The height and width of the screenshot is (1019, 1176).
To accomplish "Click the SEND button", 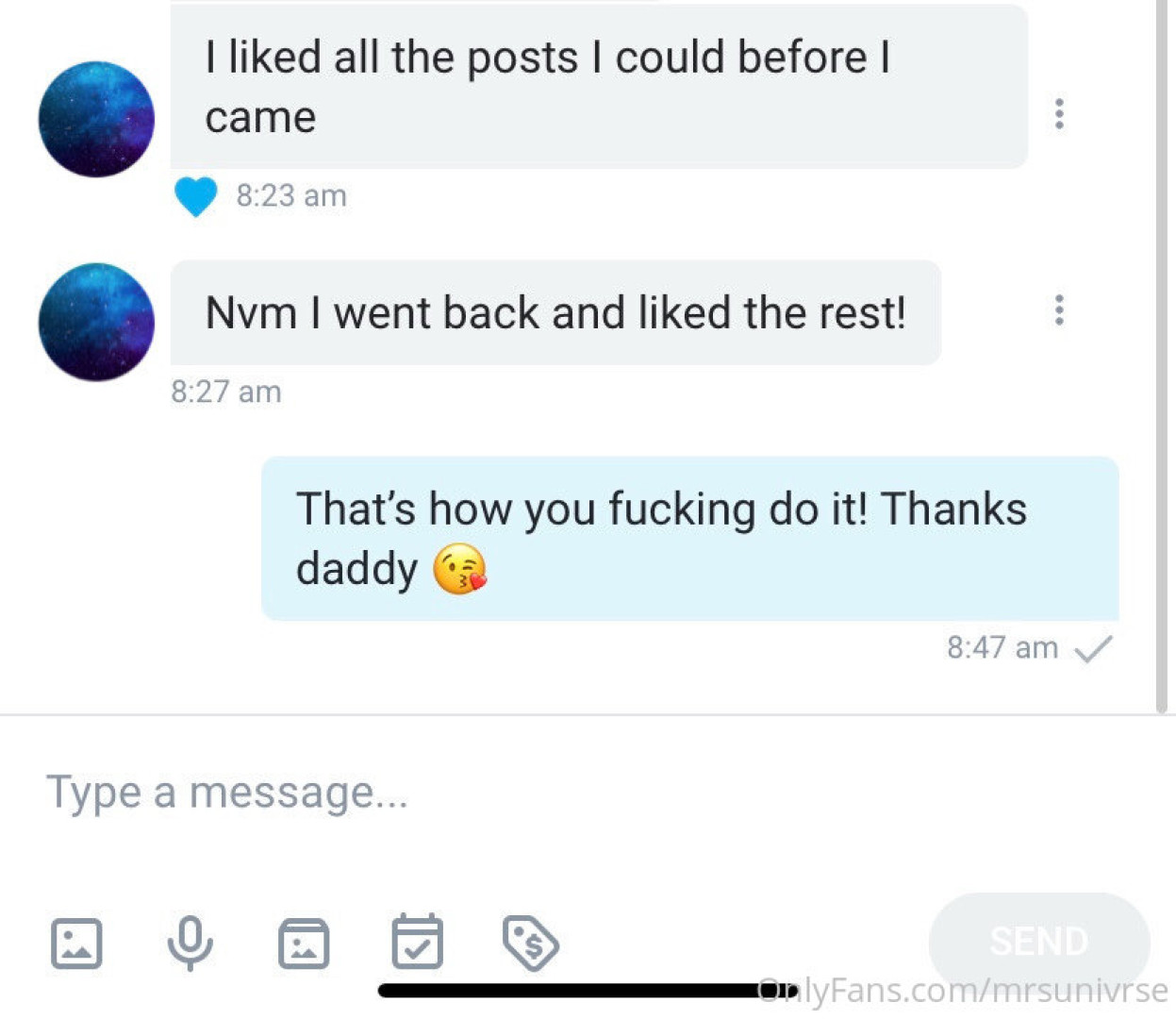I will [1039, 941].
